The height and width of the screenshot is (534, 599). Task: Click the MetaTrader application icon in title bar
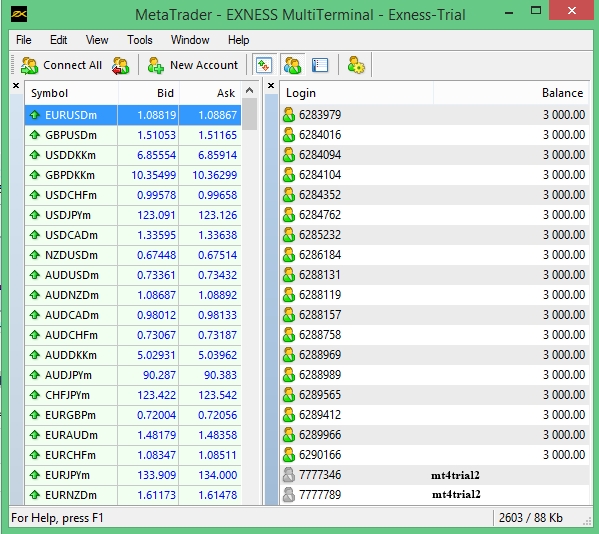pyautogui.click(x=18, y=15)
